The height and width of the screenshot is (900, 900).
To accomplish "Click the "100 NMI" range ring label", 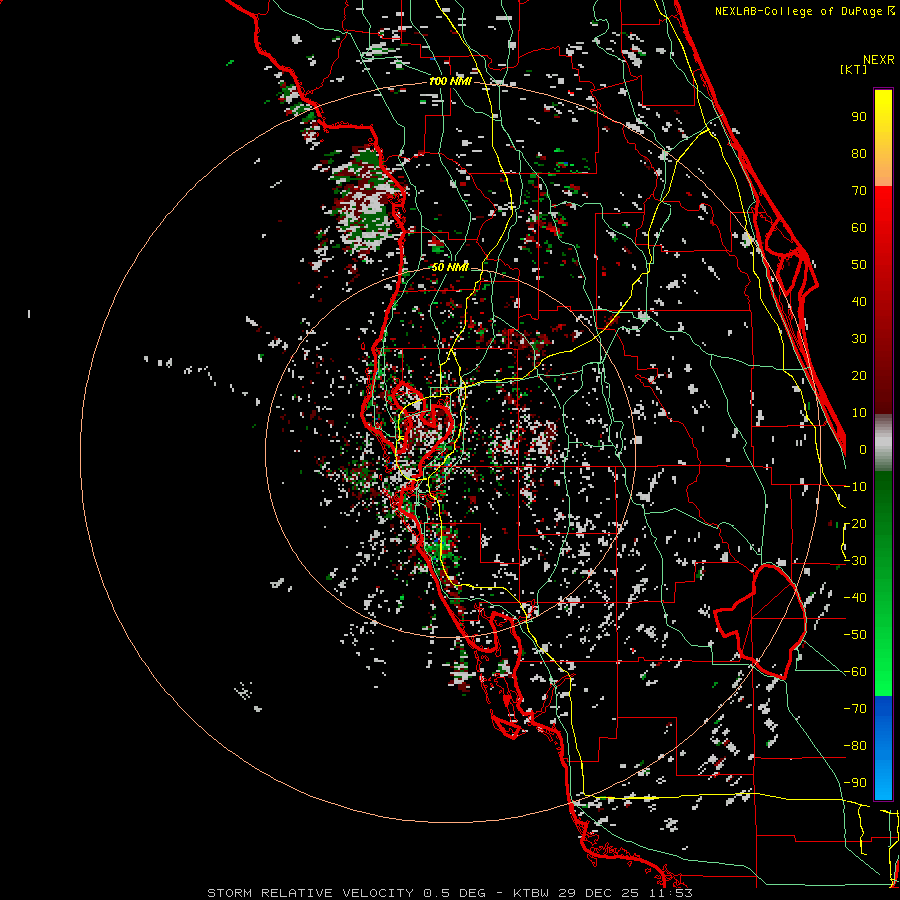I will pyautogui.click(x=450, y=82).
